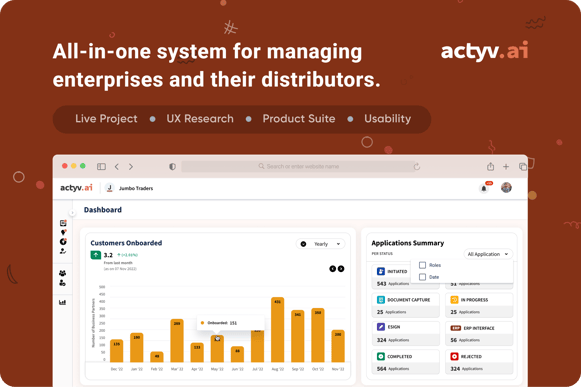The image size is (581, 387).
Task: Open the user-check icon in sidebar
Action: pyautogui.click(x=63, y=251)
